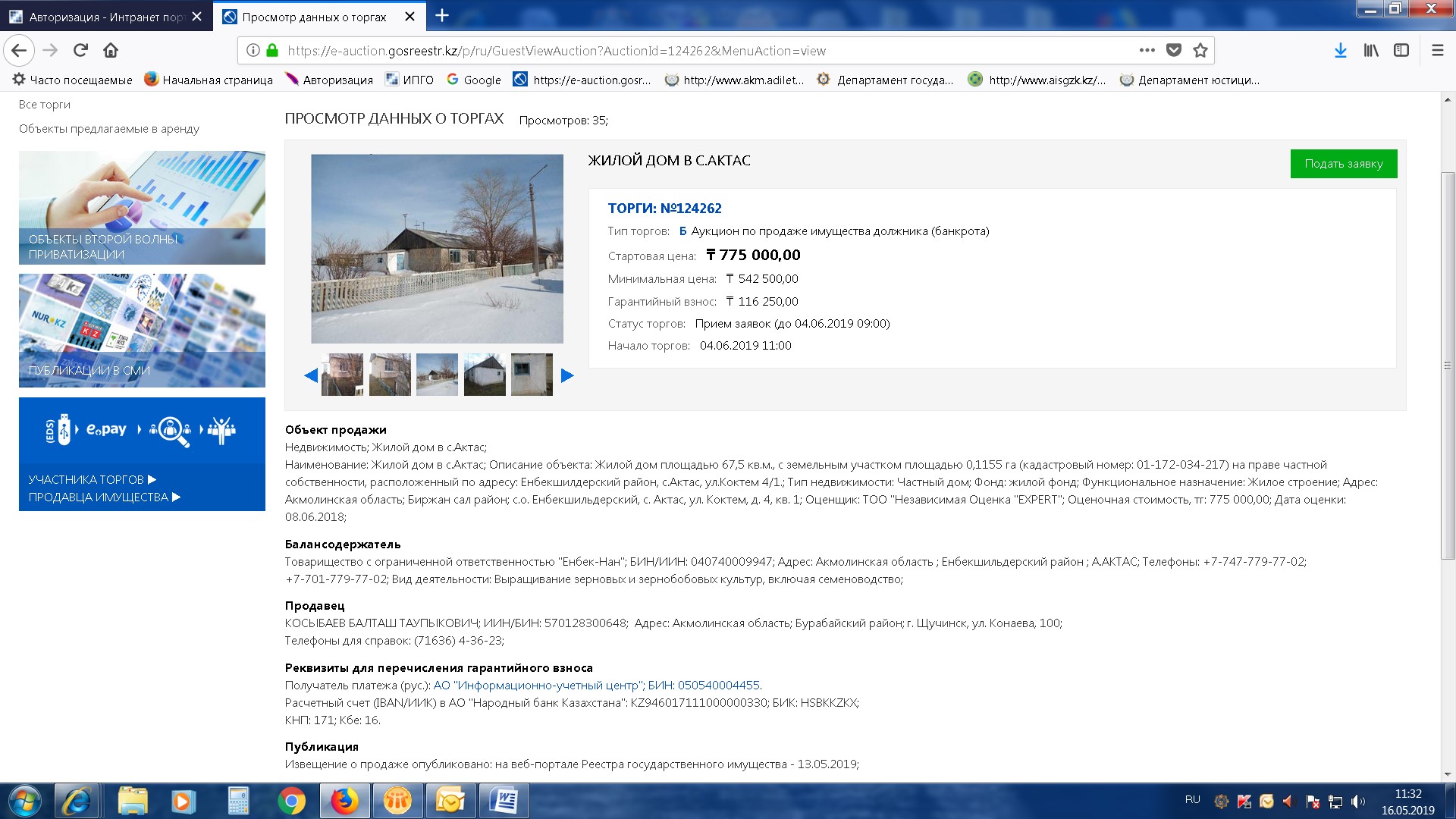Show previous photos with left blue arrow
1456x819 pixels.
click(x=310, y=375)
